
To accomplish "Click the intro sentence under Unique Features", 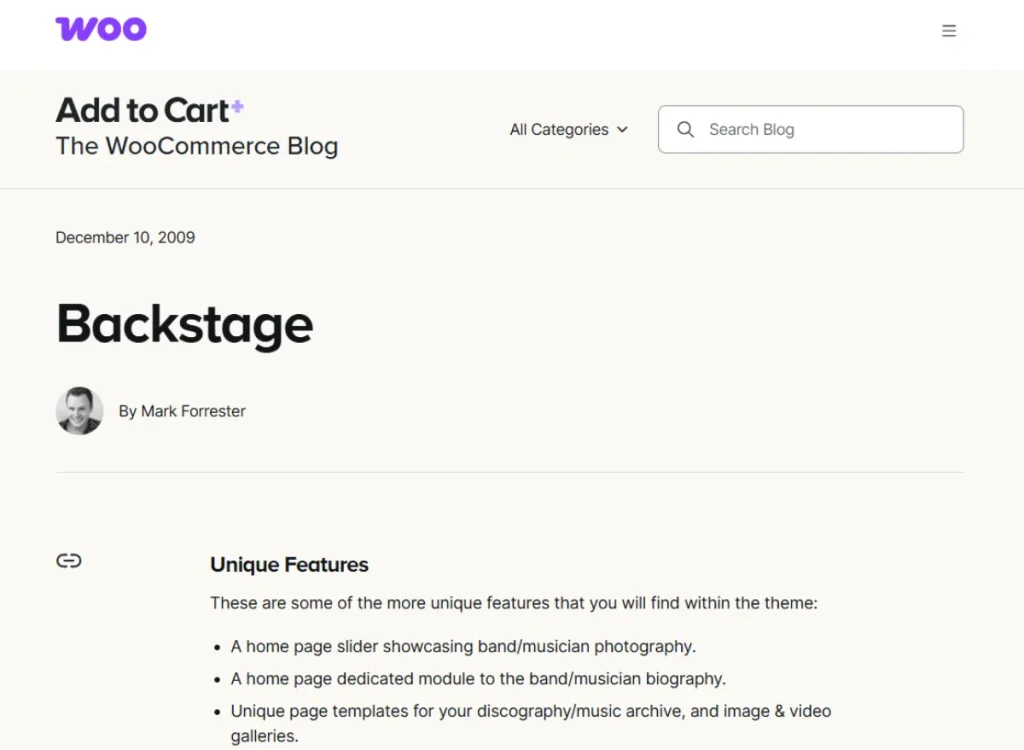I will 513,603.
